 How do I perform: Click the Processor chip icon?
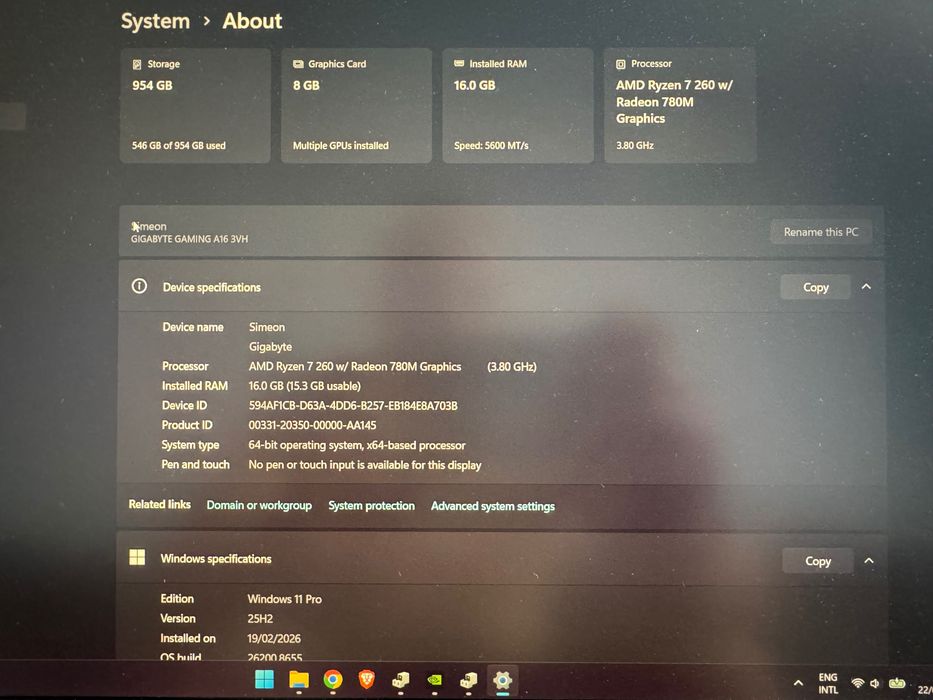point(621,64)
